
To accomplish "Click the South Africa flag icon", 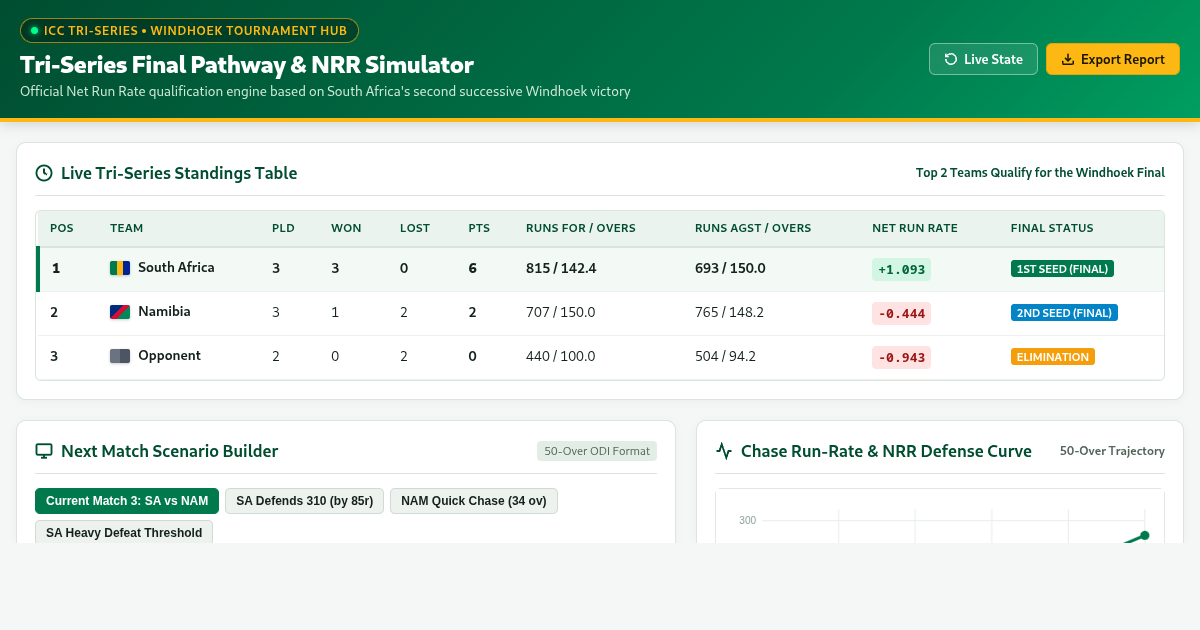I will pos(120,268).
